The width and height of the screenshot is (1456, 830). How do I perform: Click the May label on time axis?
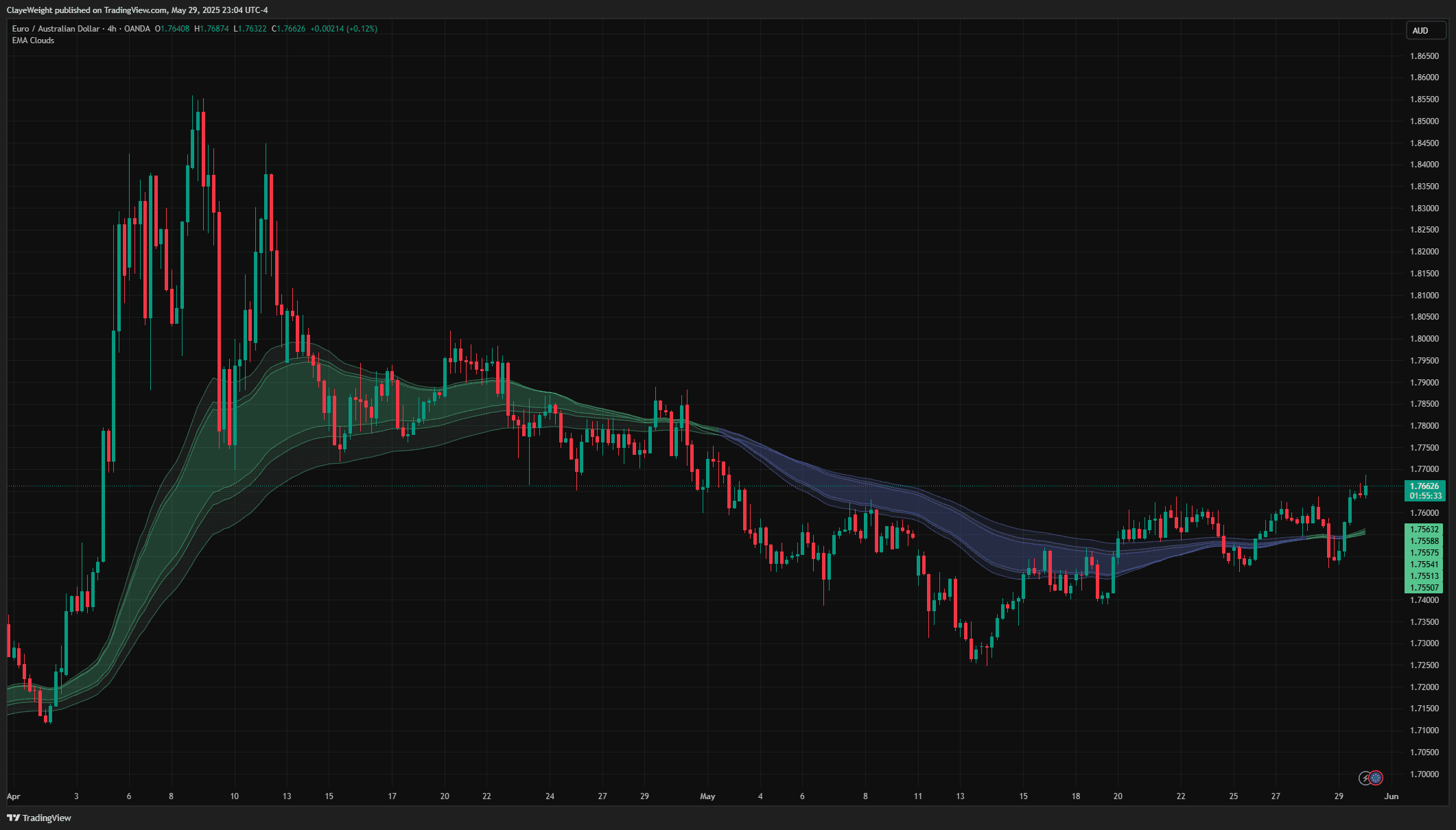click(x=707, y=796)
